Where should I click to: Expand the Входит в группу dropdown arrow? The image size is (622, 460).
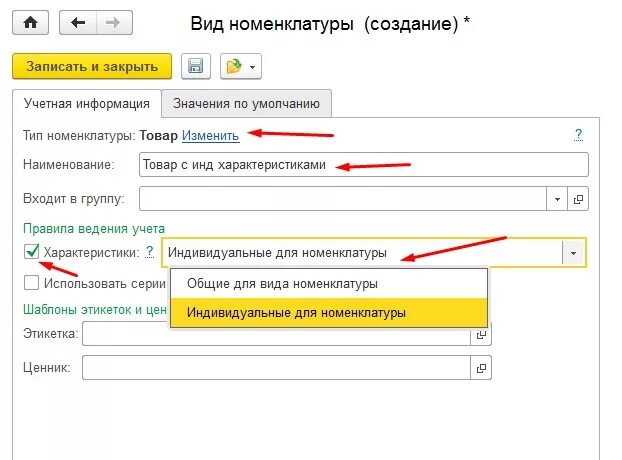click(557, 199)
